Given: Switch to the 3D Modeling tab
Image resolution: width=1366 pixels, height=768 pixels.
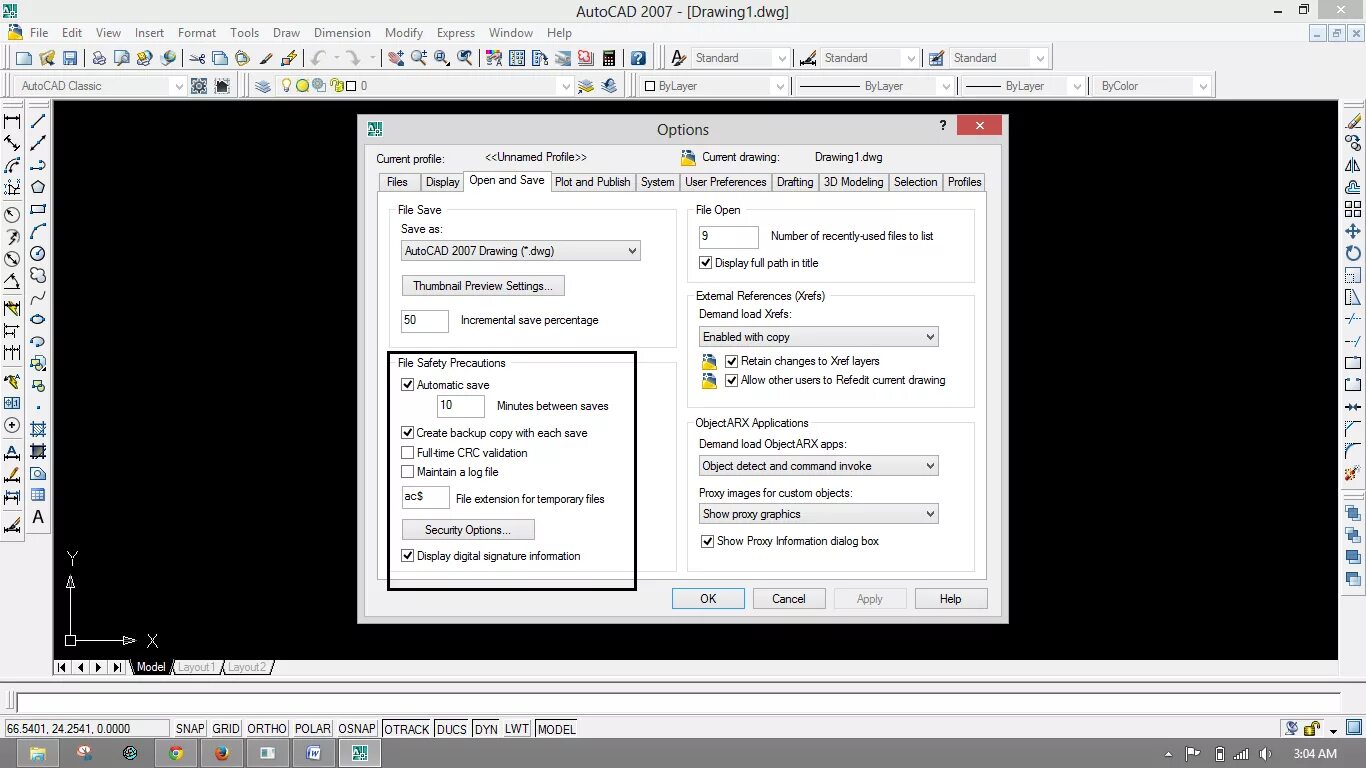Looking at the screenshot, I should [853, 182].
